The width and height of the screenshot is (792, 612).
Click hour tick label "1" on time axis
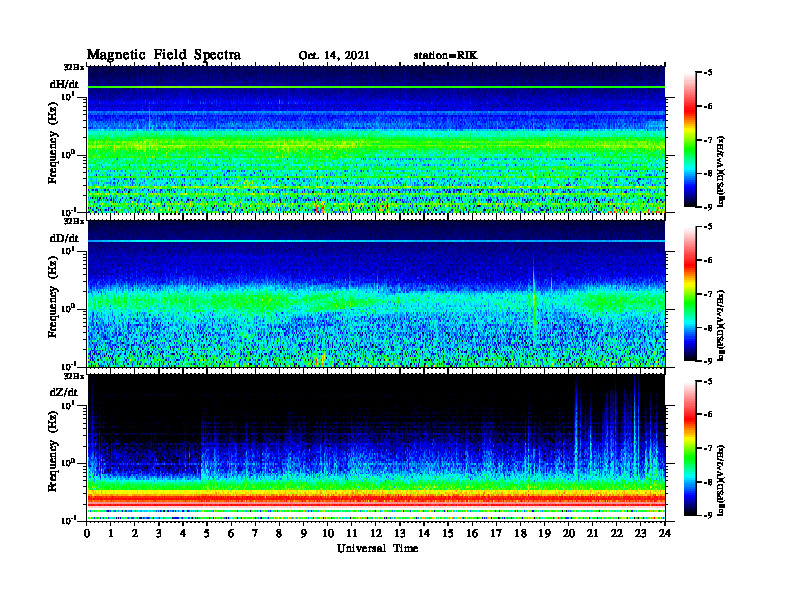coord(111,533)
